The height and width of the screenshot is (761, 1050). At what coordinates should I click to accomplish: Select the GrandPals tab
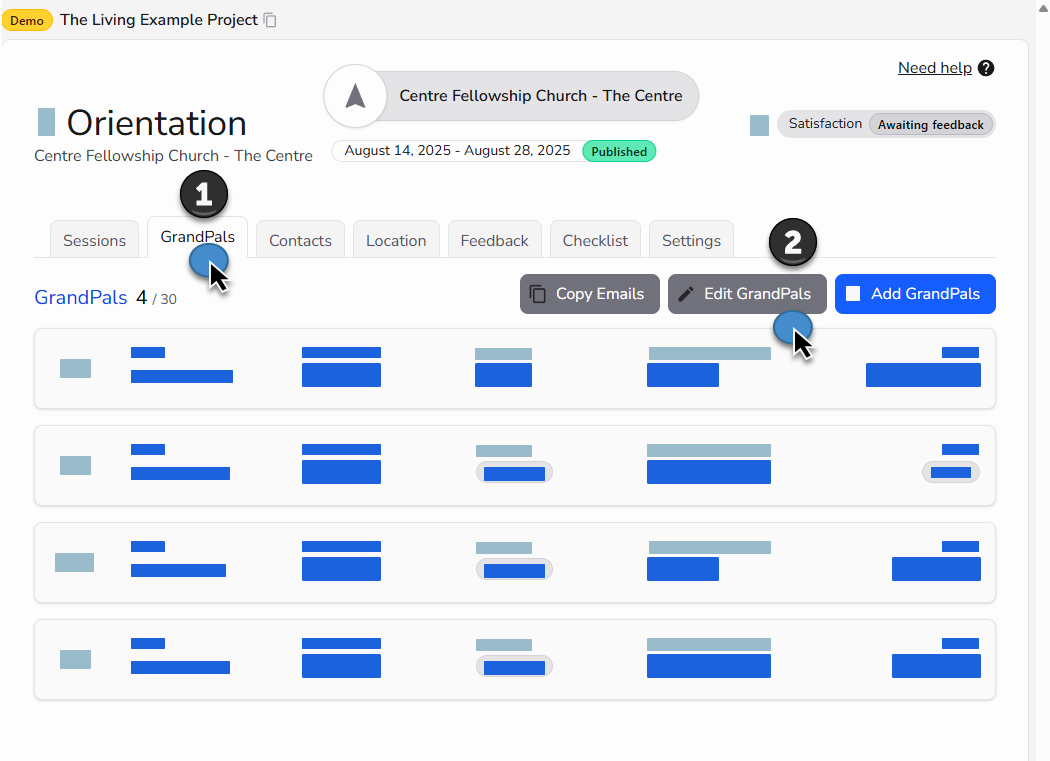tap(198, 237)
